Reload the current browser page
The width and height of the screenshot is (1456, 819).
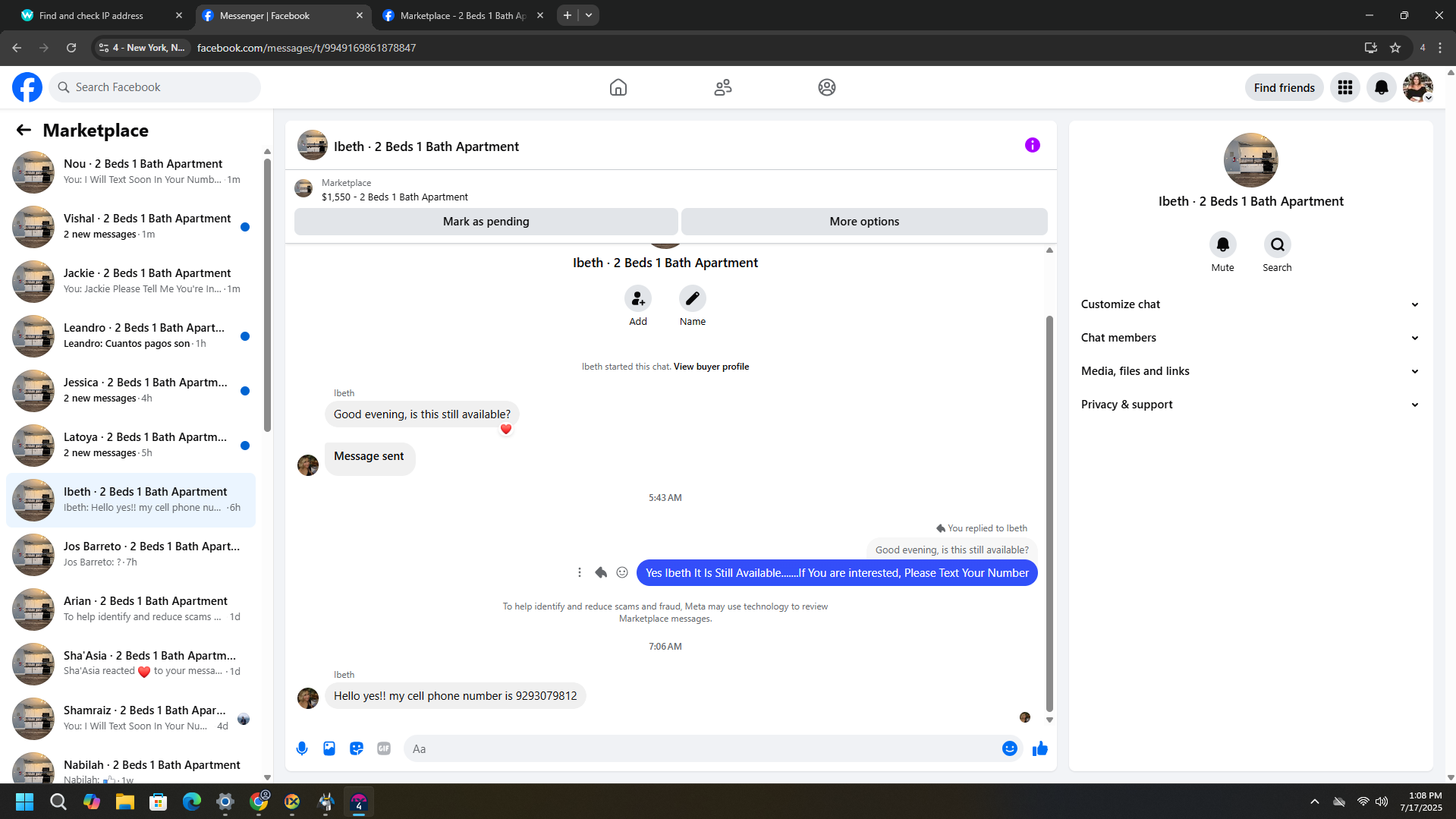point(71,48)
